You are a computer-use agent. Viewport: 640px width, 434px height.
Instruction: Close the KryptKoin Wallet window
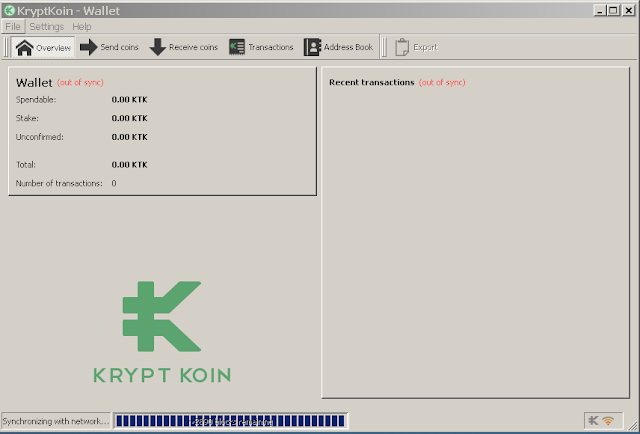coord(629,10)
